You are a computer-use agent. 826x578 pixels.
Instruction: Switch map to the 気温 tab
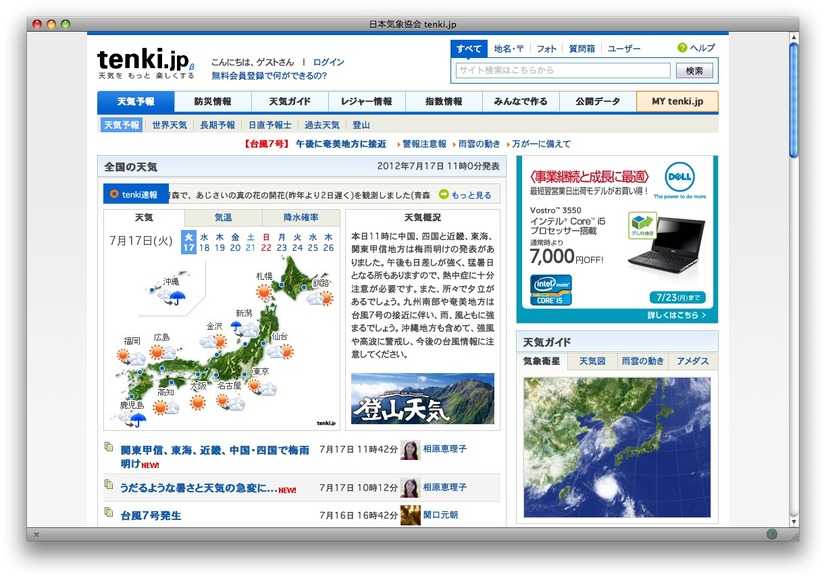(223, 218)
